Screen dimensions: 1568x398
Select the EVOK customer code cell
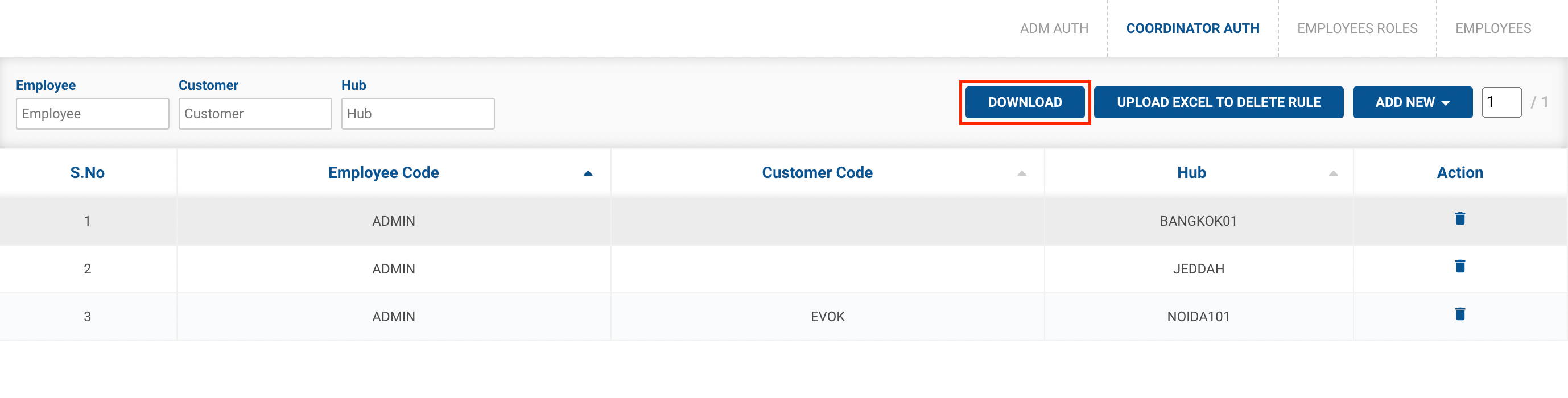827,317
